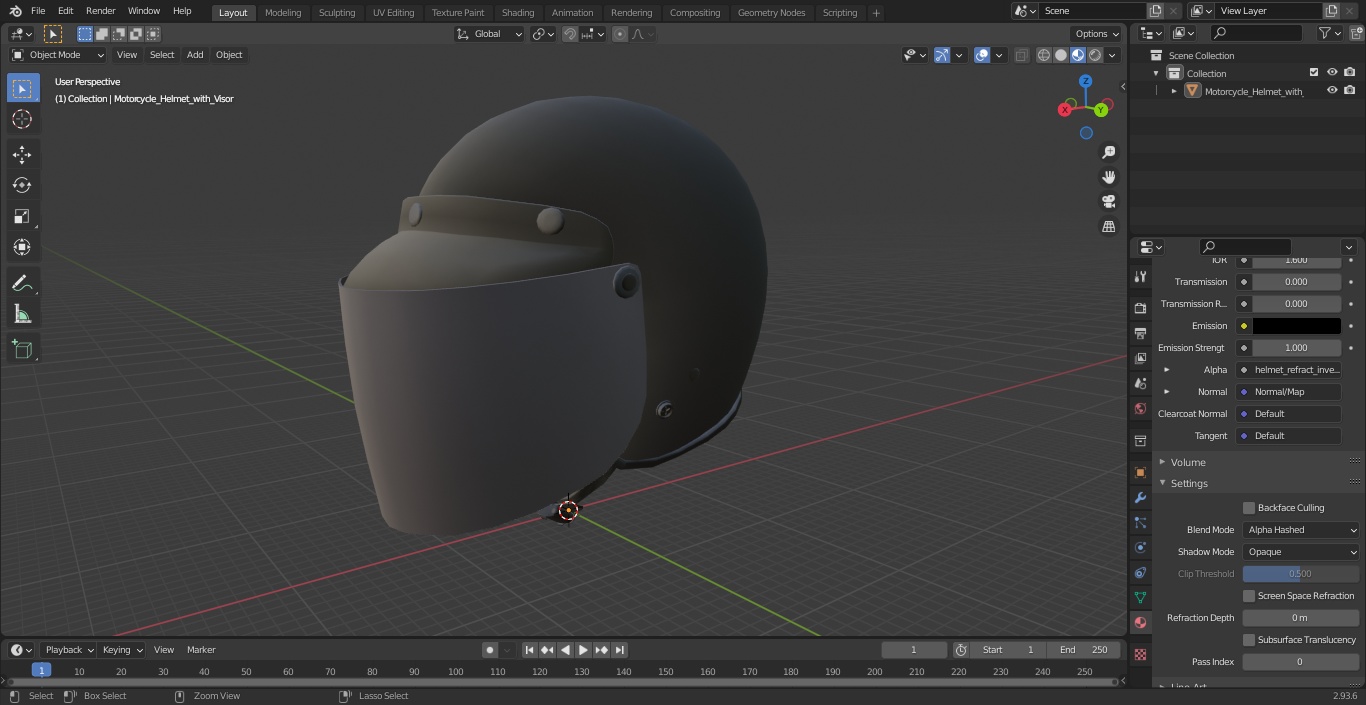The width and height of the screenshot is (1366, 705).
Task: Toggle Collection exclude checkbox in outliner
Action: pyautogui.click(x=1314, y=73)
